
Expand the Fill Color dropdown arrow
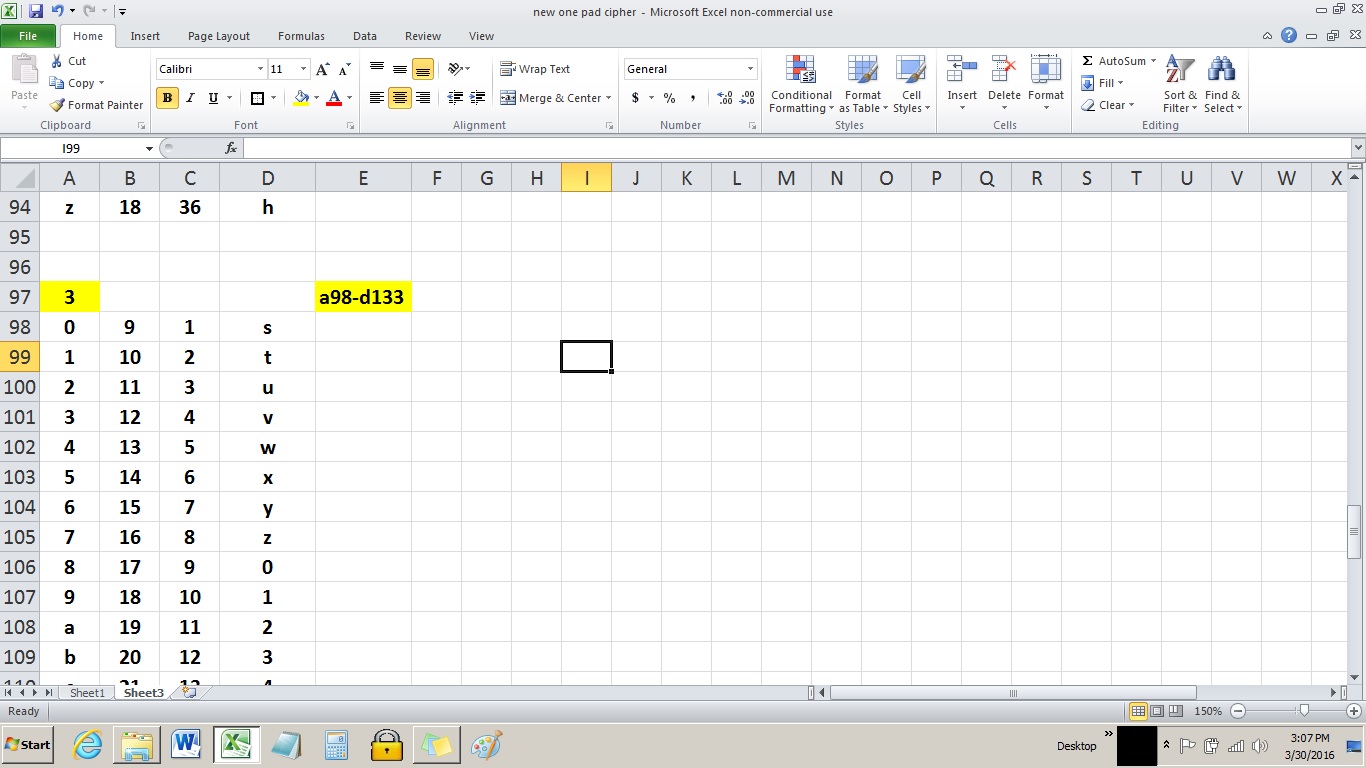316,98
